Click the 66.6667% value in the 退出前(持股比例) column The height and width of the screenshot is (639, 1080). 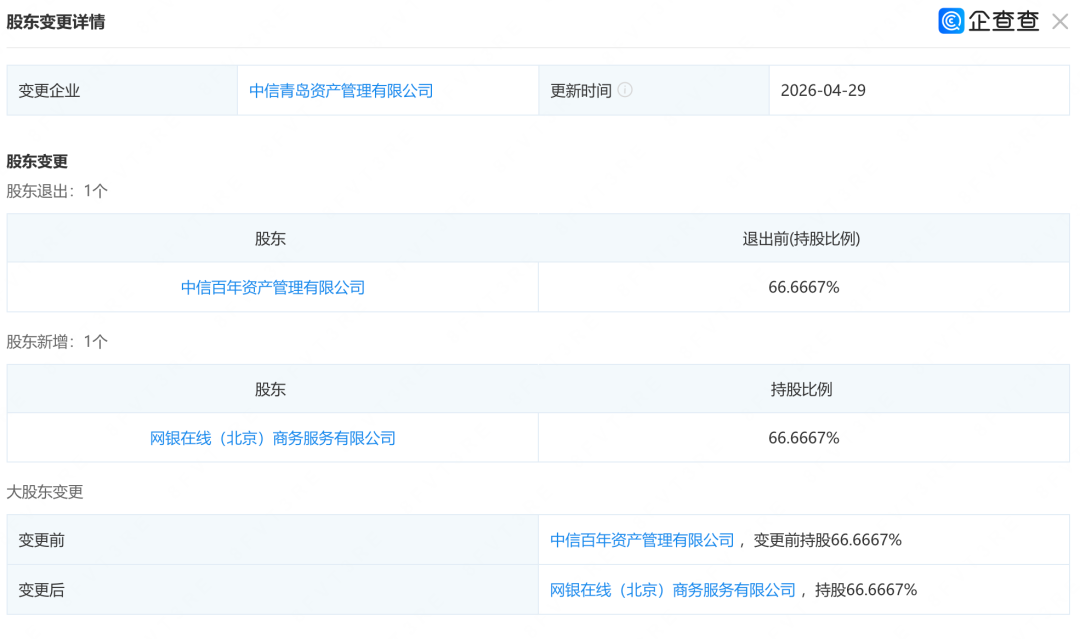coord(804,287)
